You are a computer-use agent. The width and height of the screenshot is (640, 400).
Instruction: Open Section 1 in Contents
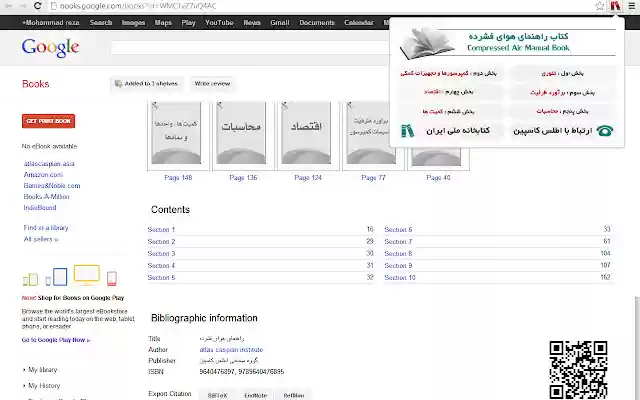[x=161, y=230]
